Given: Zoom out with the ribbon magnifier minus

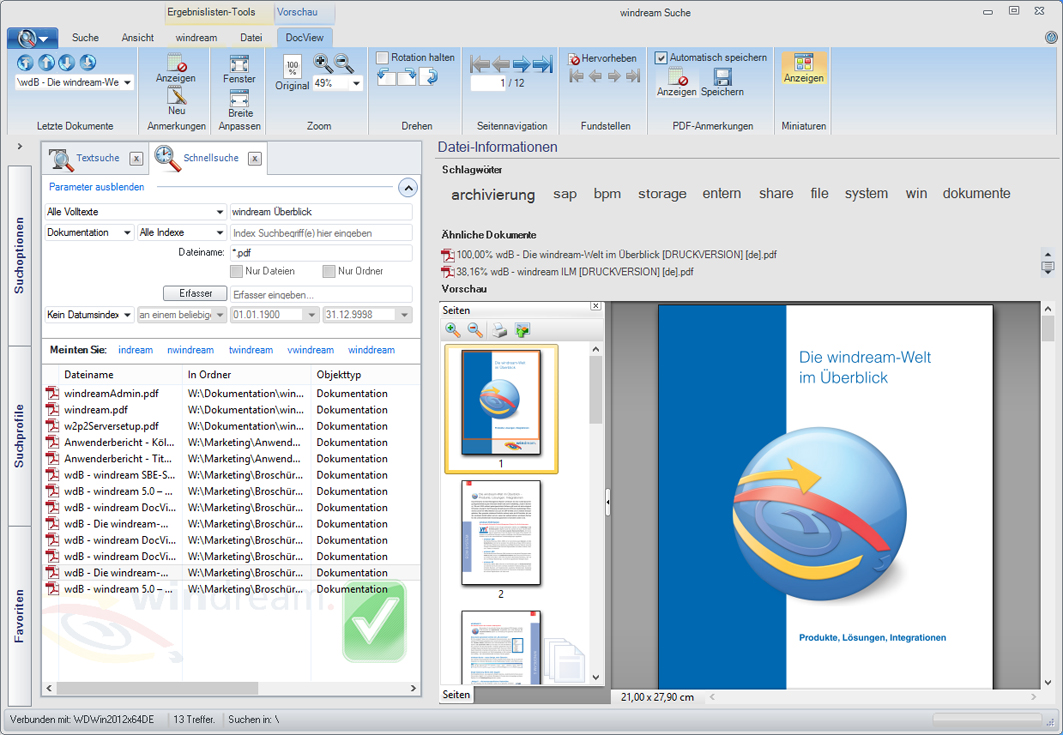Looking at the screenshot, I should pos(344,63).
